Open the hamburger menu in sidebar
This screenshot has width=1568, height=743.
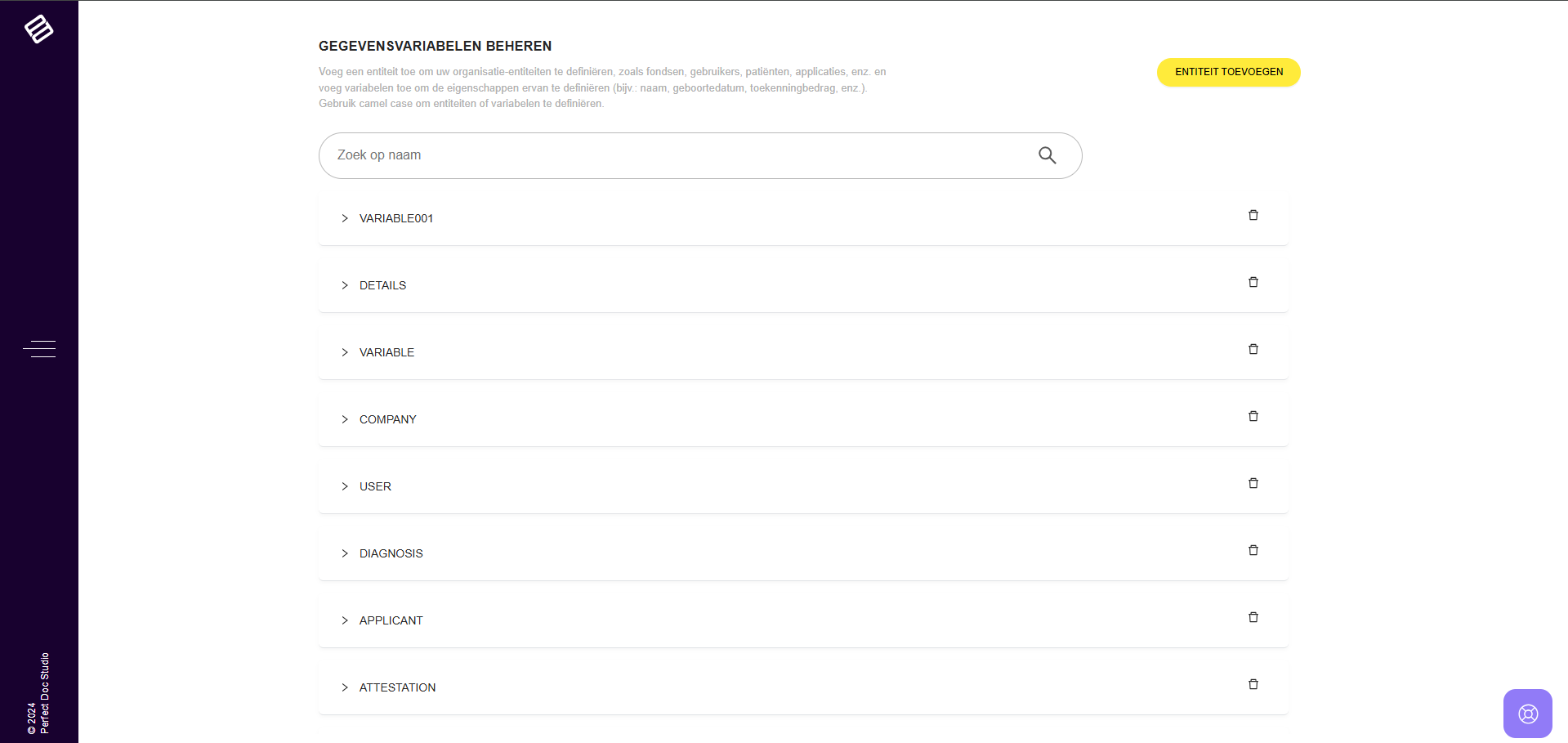pos(39,349)
